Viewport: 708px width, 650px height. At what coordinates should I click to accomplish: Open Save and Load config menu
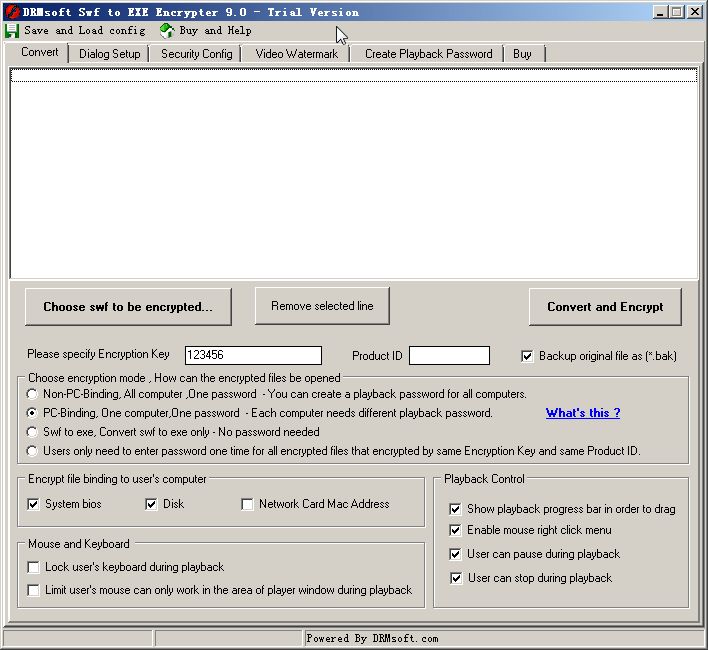pyautogui.click(x=84, y=30)
